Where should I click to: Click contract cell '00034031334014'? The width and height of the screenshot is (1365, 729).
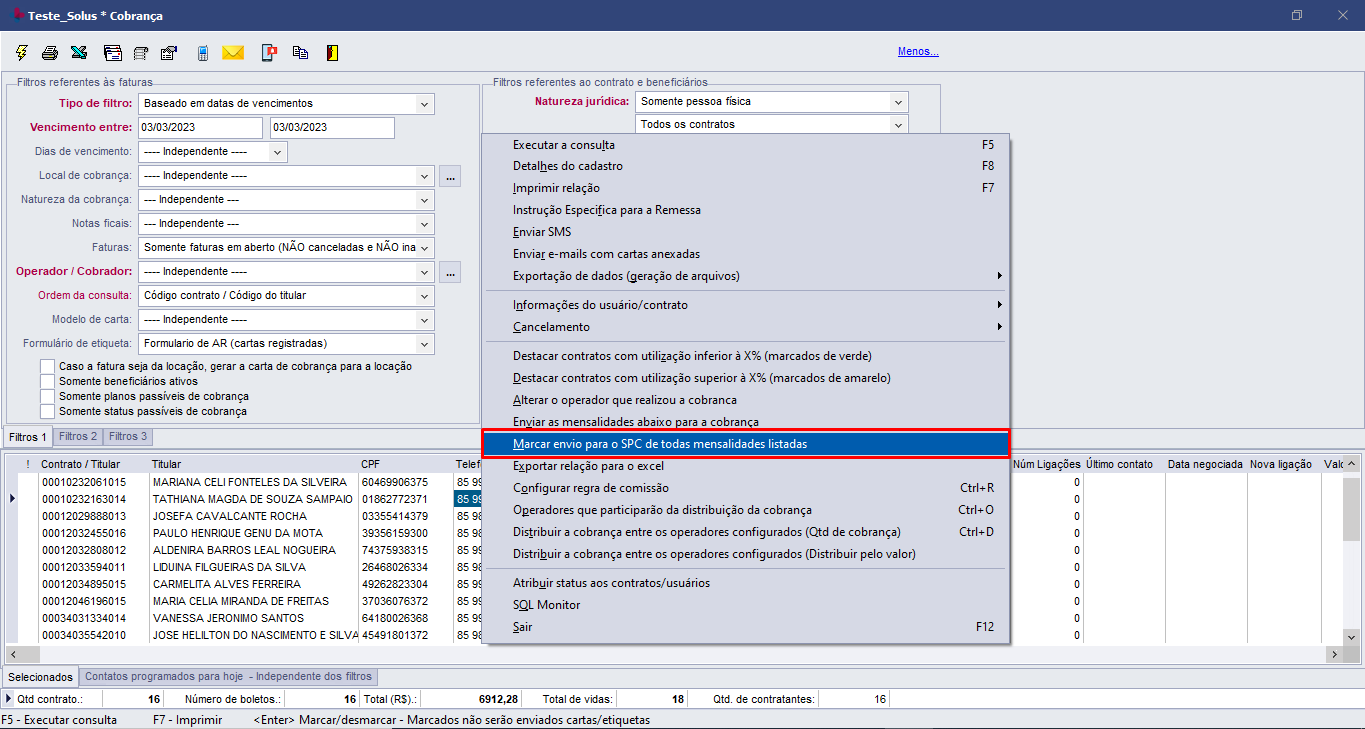(x=94, y=618)
